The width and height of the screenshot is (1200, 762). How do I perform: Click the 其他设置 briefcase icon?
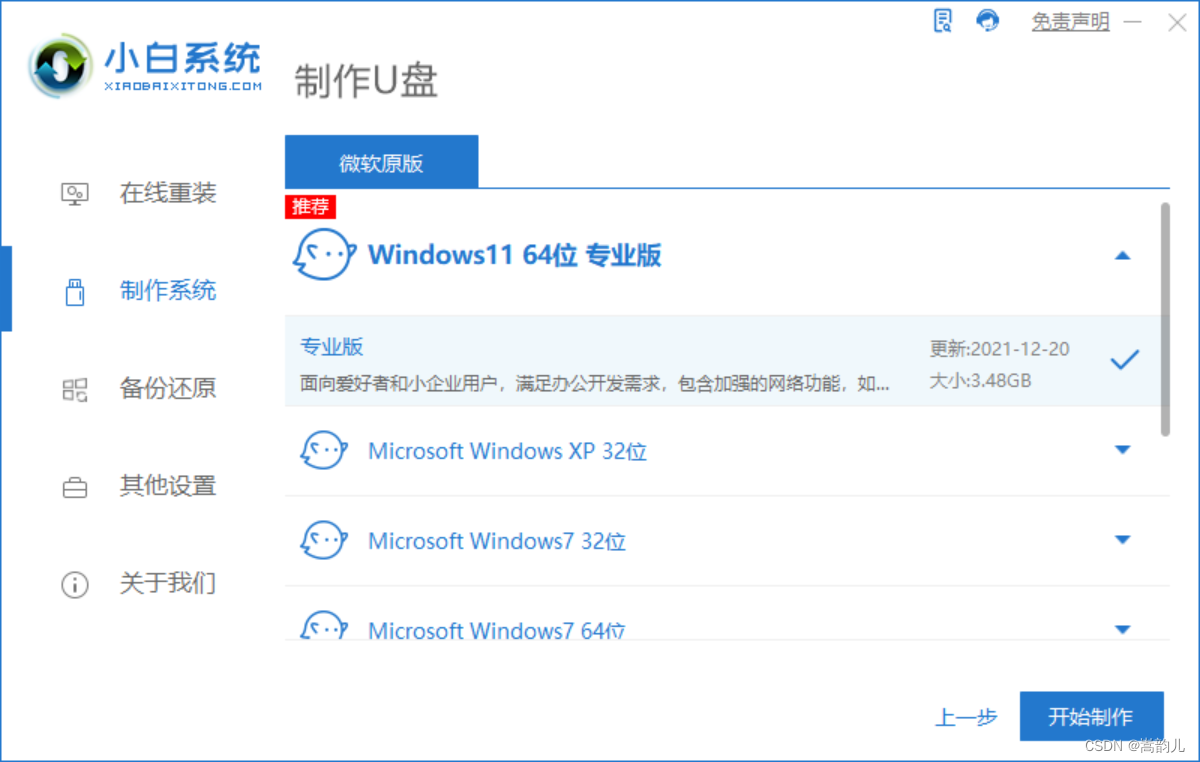[75, 487]
